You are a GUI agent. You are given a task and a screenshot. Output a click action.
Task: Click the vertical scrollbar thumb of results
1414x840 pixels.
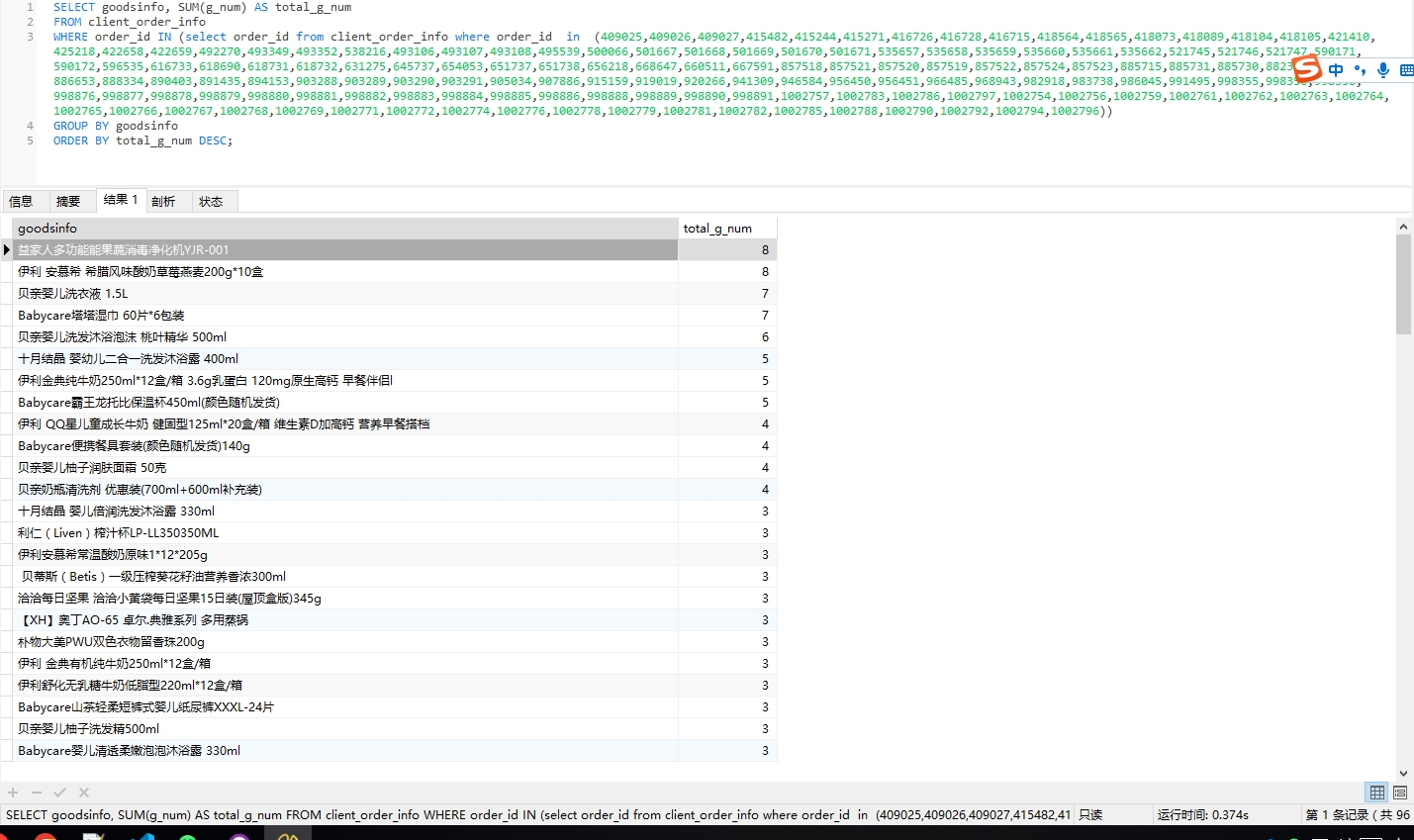click(1403, 285)
